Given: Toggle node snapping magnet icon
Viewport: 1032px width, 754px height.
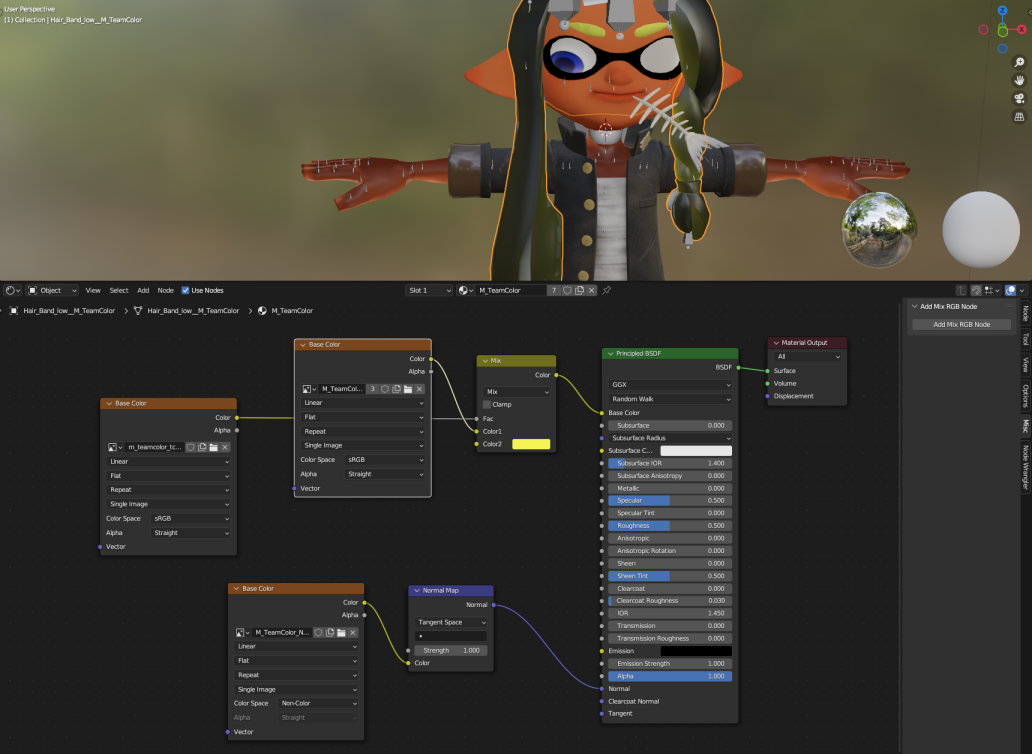Looking at the screenshot, I should [x=976, y=290].
